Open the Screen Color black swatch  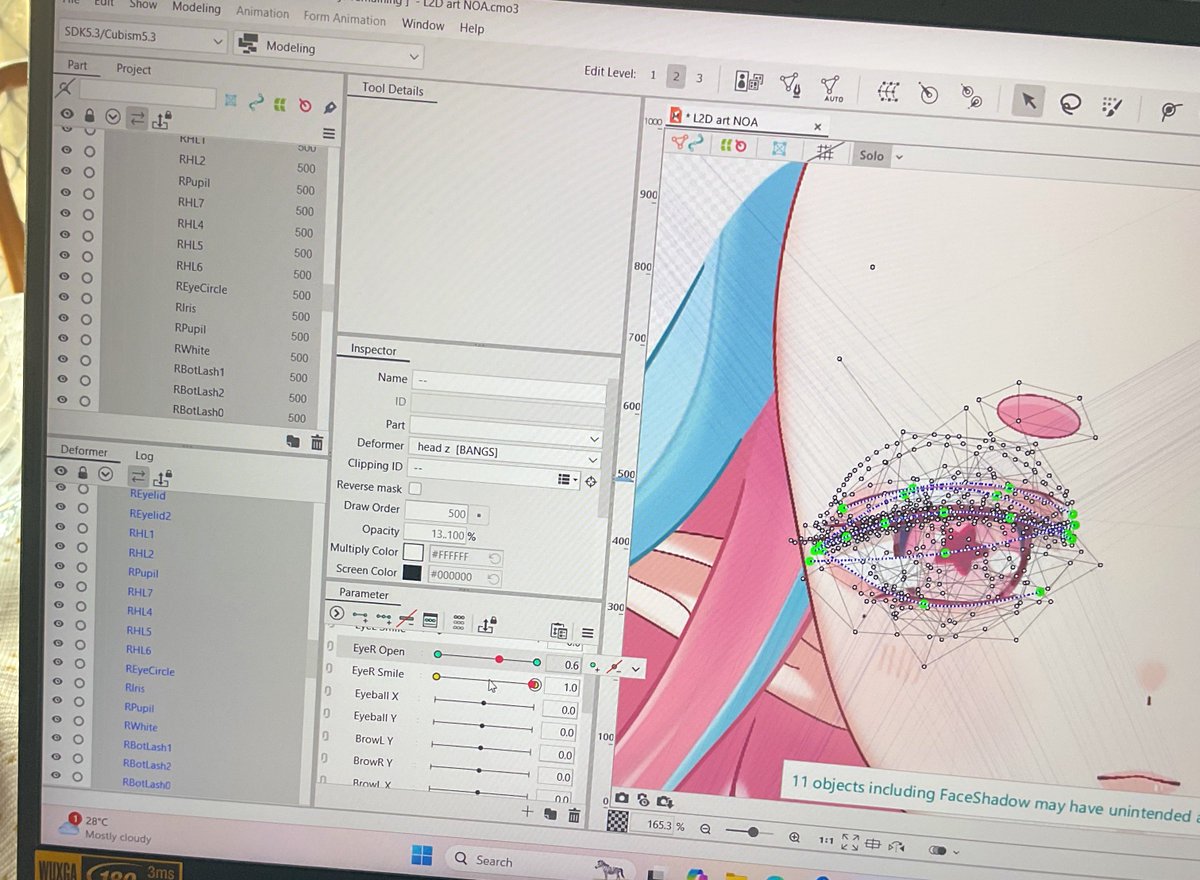point(412,573)
